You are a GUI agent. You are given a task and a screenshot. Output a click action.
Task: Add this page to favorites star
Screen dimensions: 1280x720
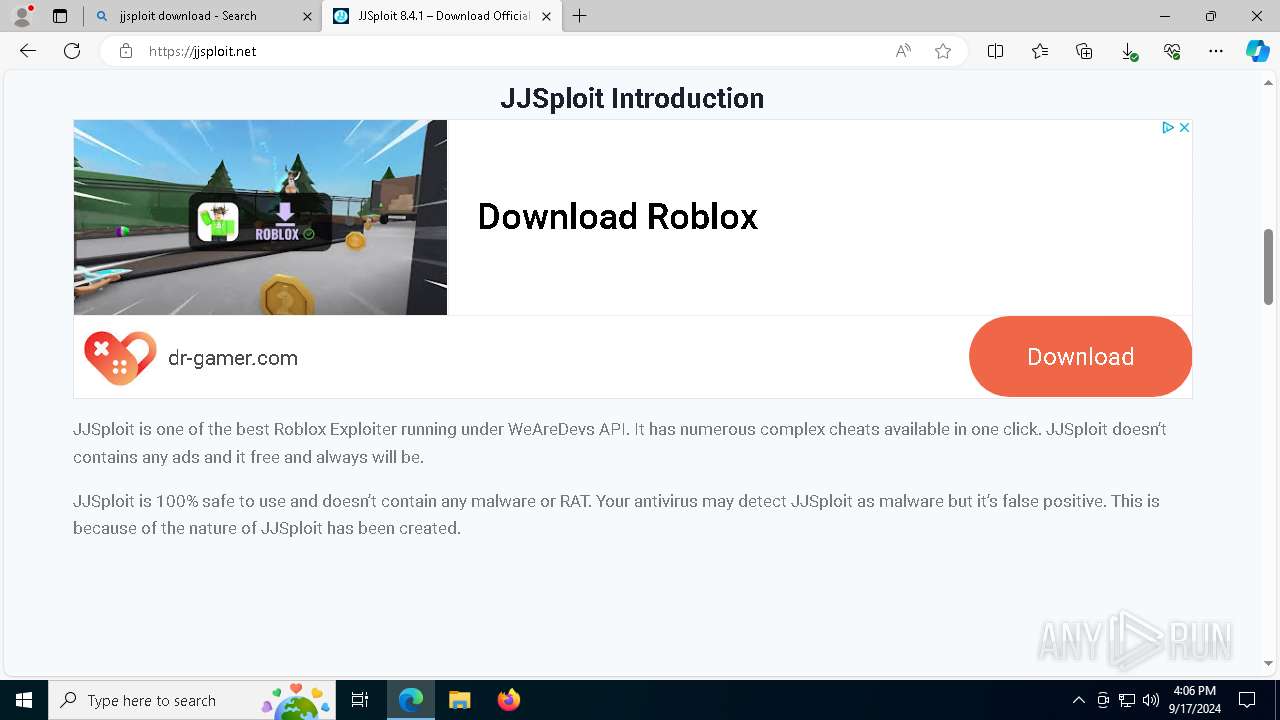click(943, 51)
